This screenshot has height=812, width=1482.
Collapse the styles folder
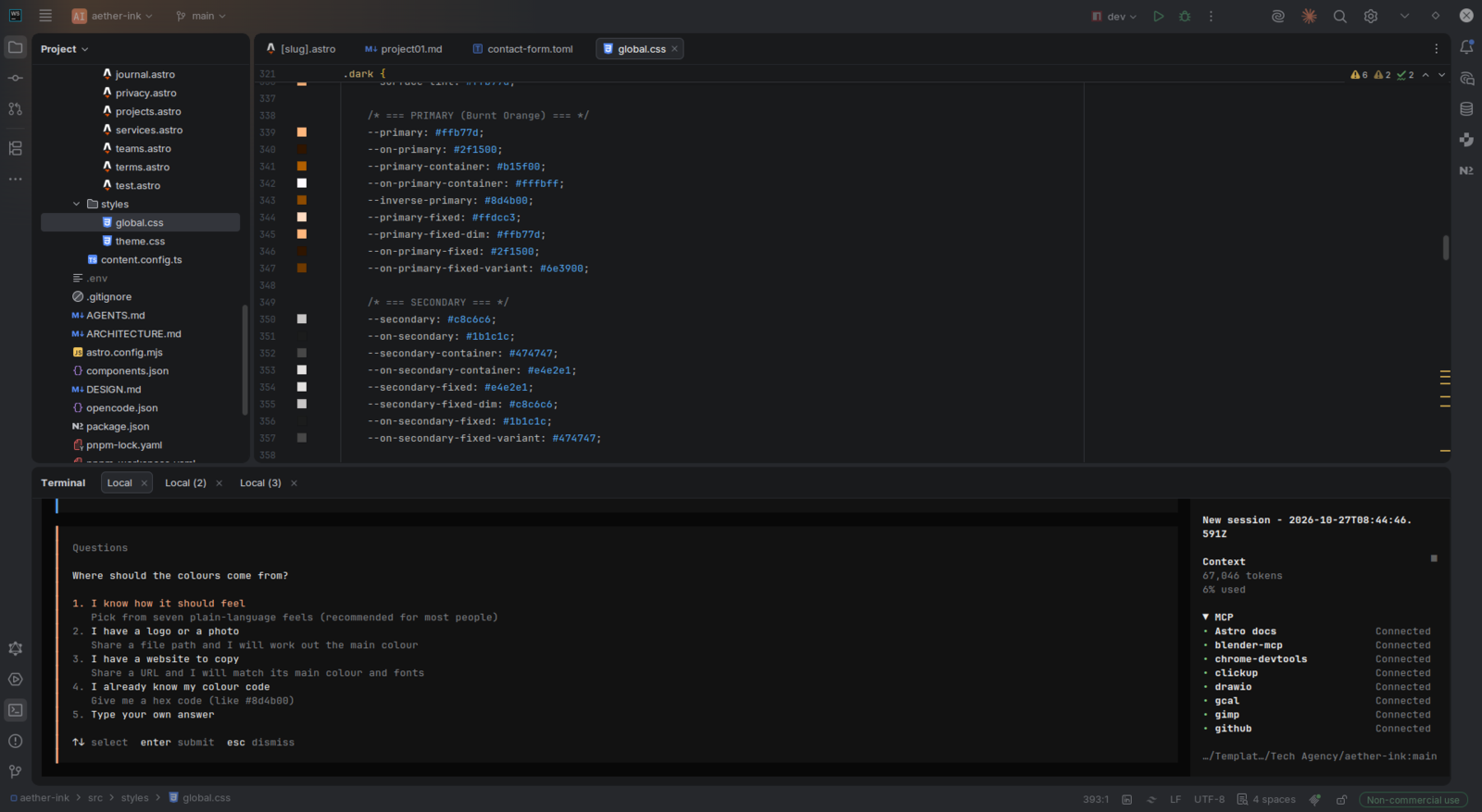(77, 204)
